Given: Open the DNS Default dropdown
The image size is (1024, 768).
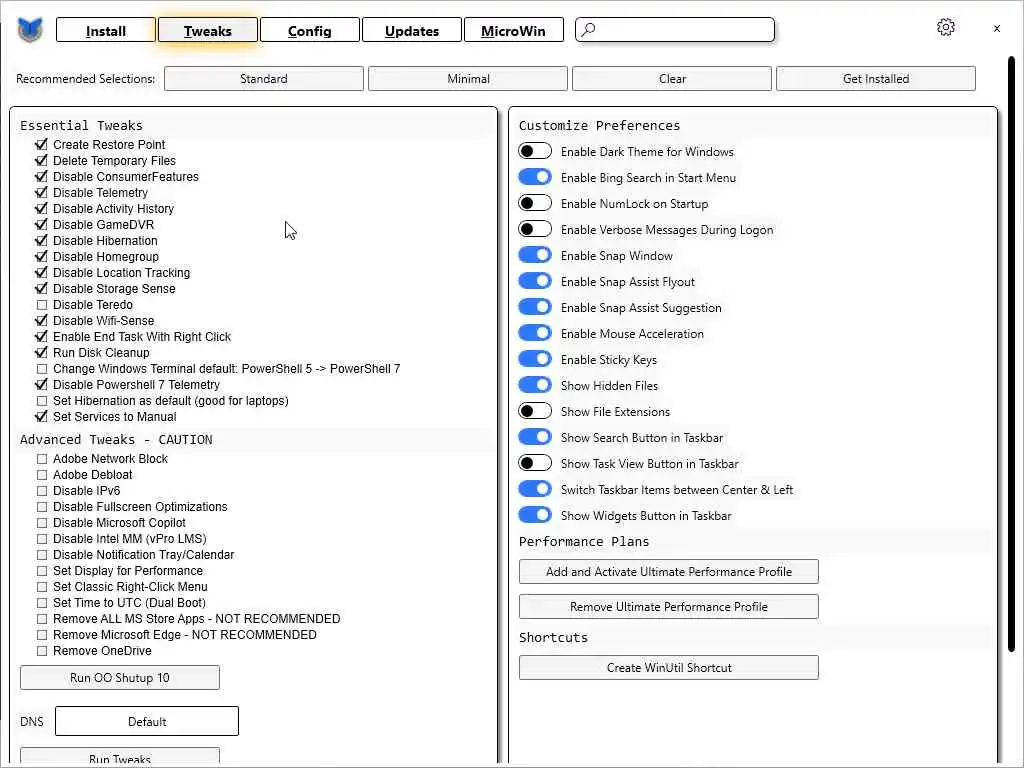Looking at the screenshot, I should pos(147,721).
